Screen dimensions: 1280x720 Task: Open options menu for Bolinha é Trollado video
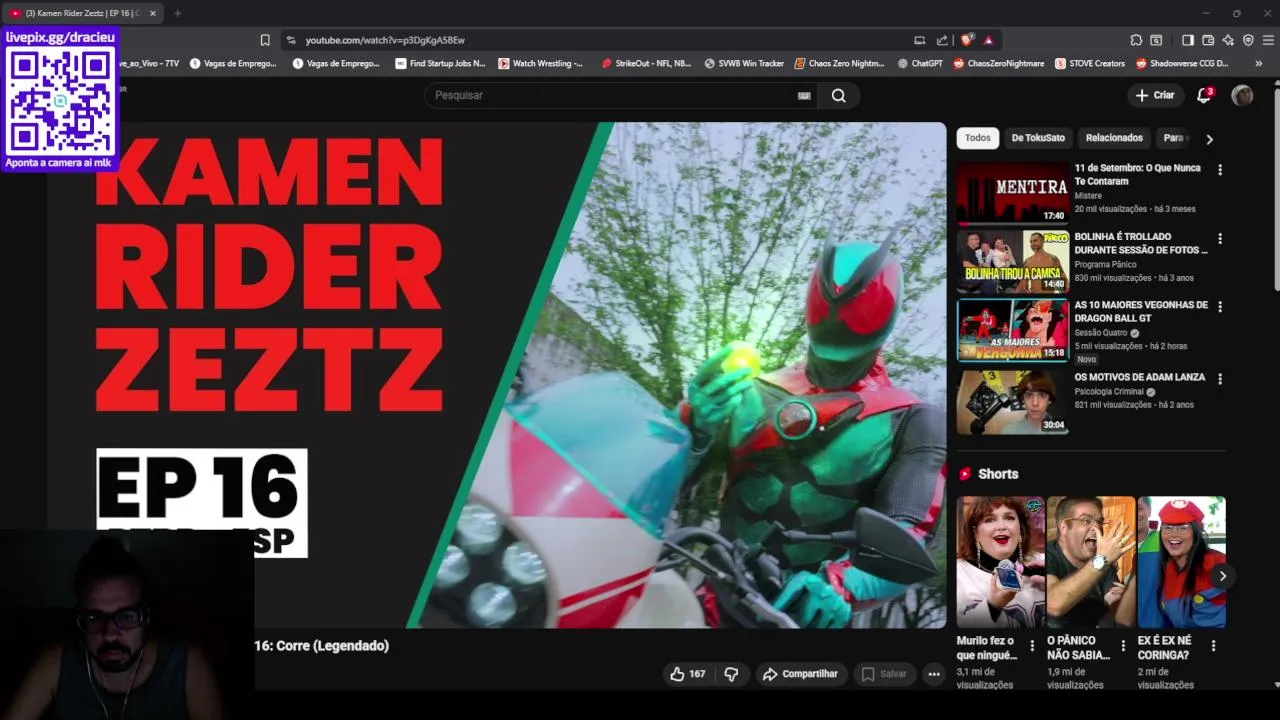point(1220,239)
